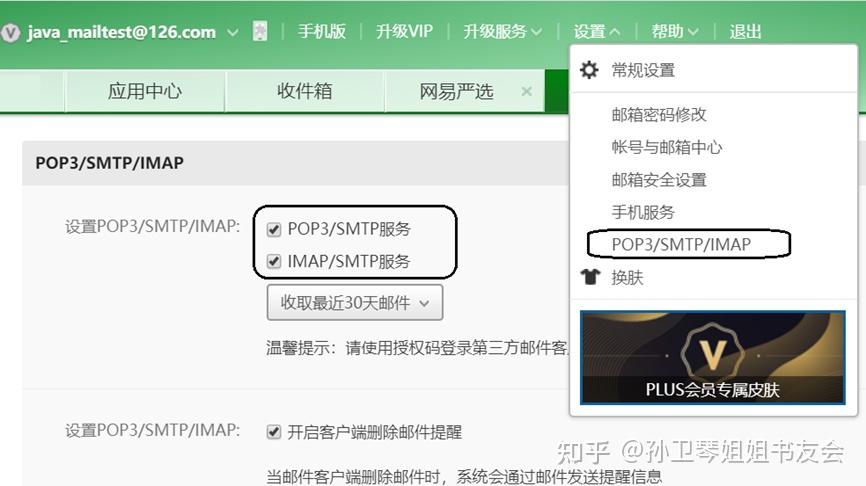Select POP3/SMTP/IMAP in the settings menu
Screen dimensions: 866x486
[x=681, y=244]
